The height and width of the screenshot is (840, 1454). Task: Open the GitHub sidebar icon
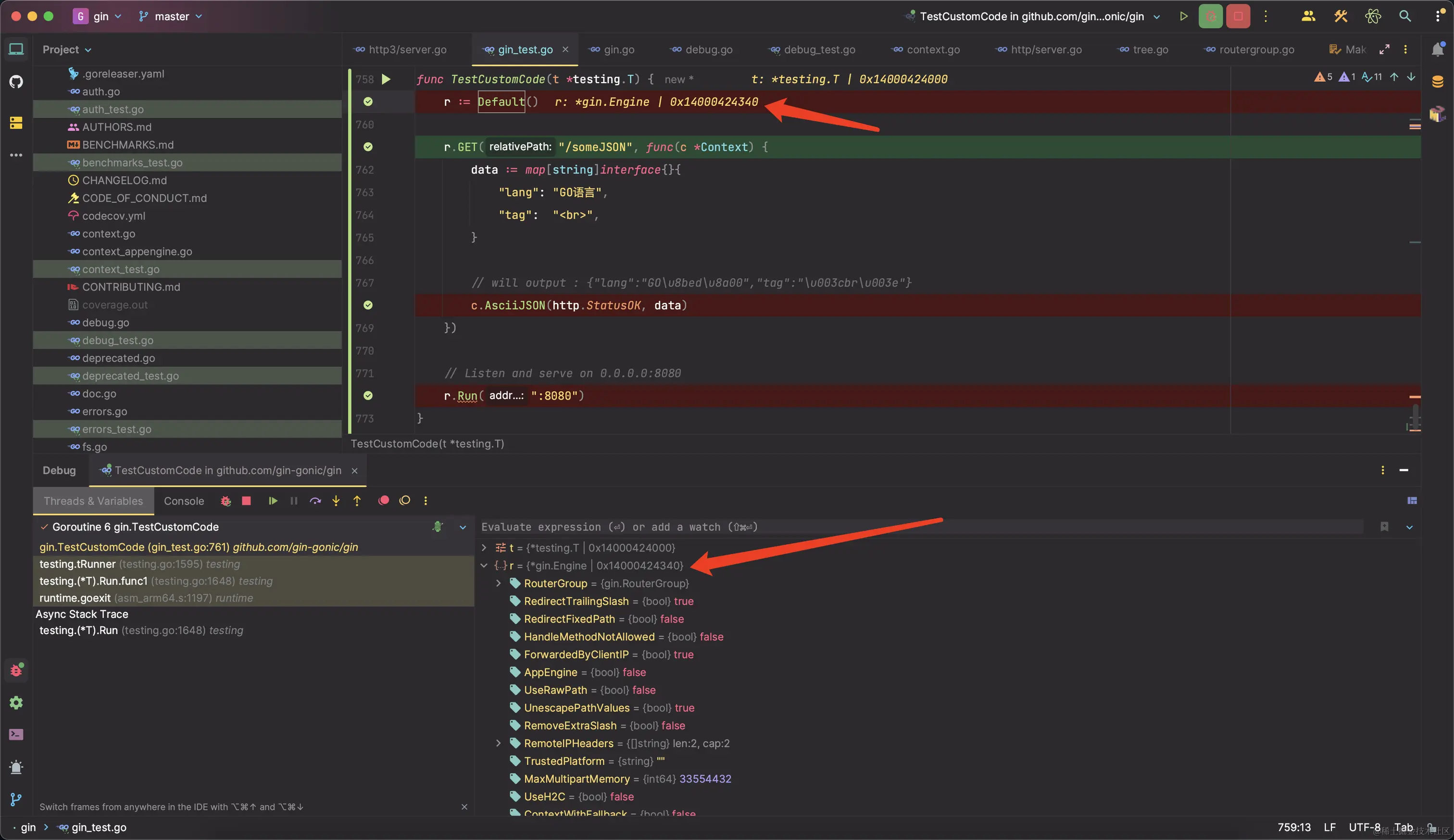16,82
